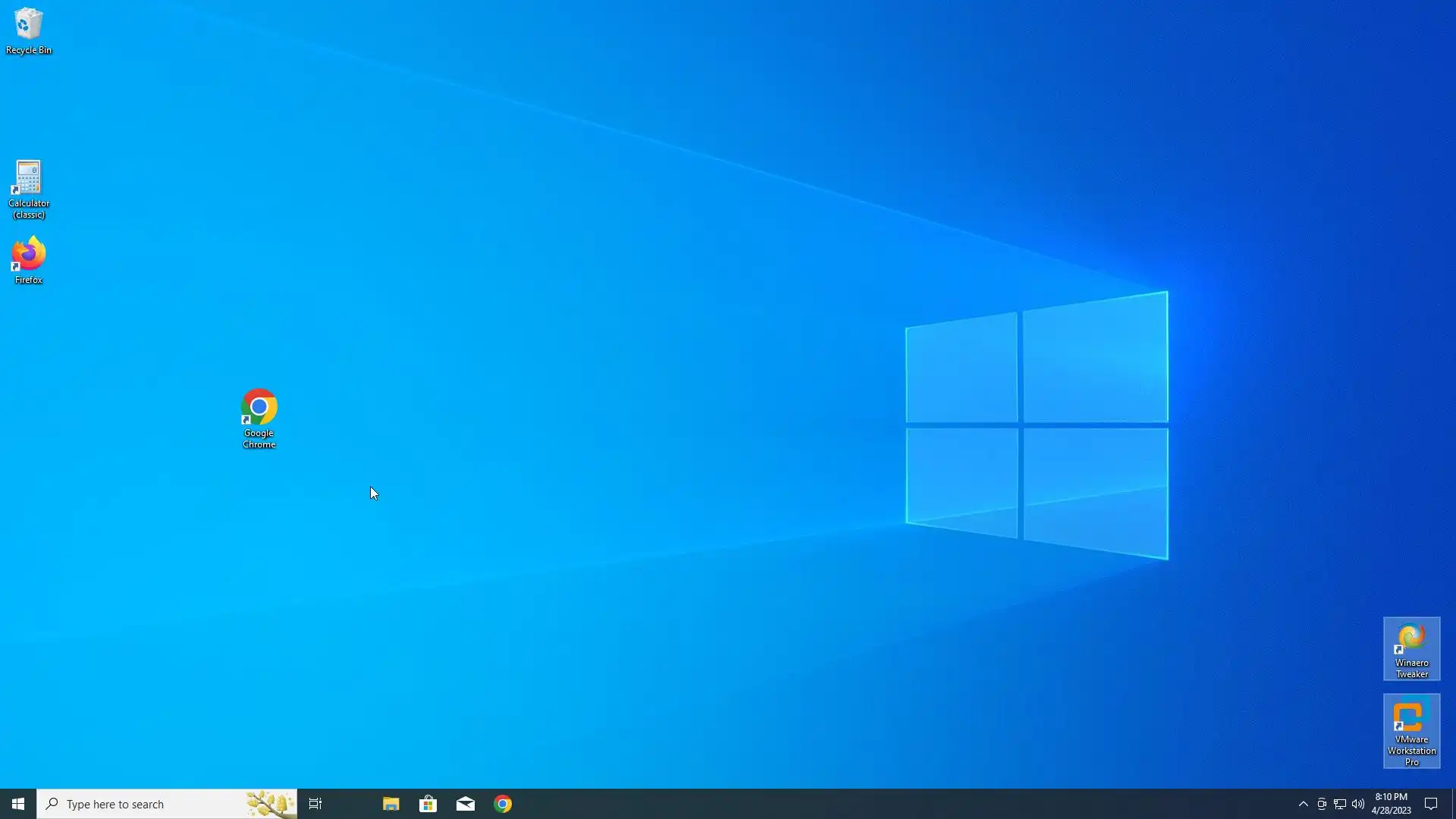Image resolution: width=1456 pixels, height=819 pixels.
Task: Select the Firefox desktop shortcut
Action: click(29, 259)
